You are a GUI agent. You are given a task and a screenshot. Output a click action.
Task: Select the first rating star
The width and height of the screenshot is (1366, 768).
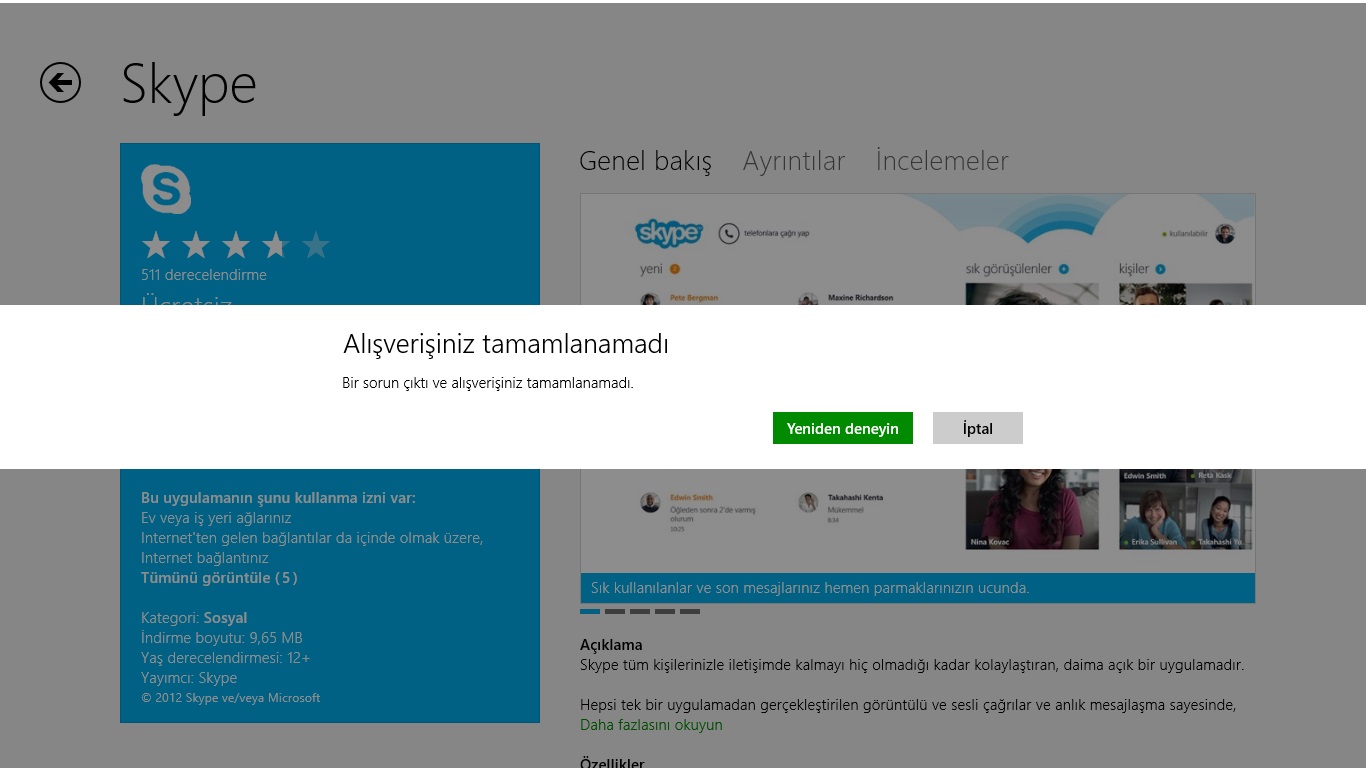click(x=156, y=245)
